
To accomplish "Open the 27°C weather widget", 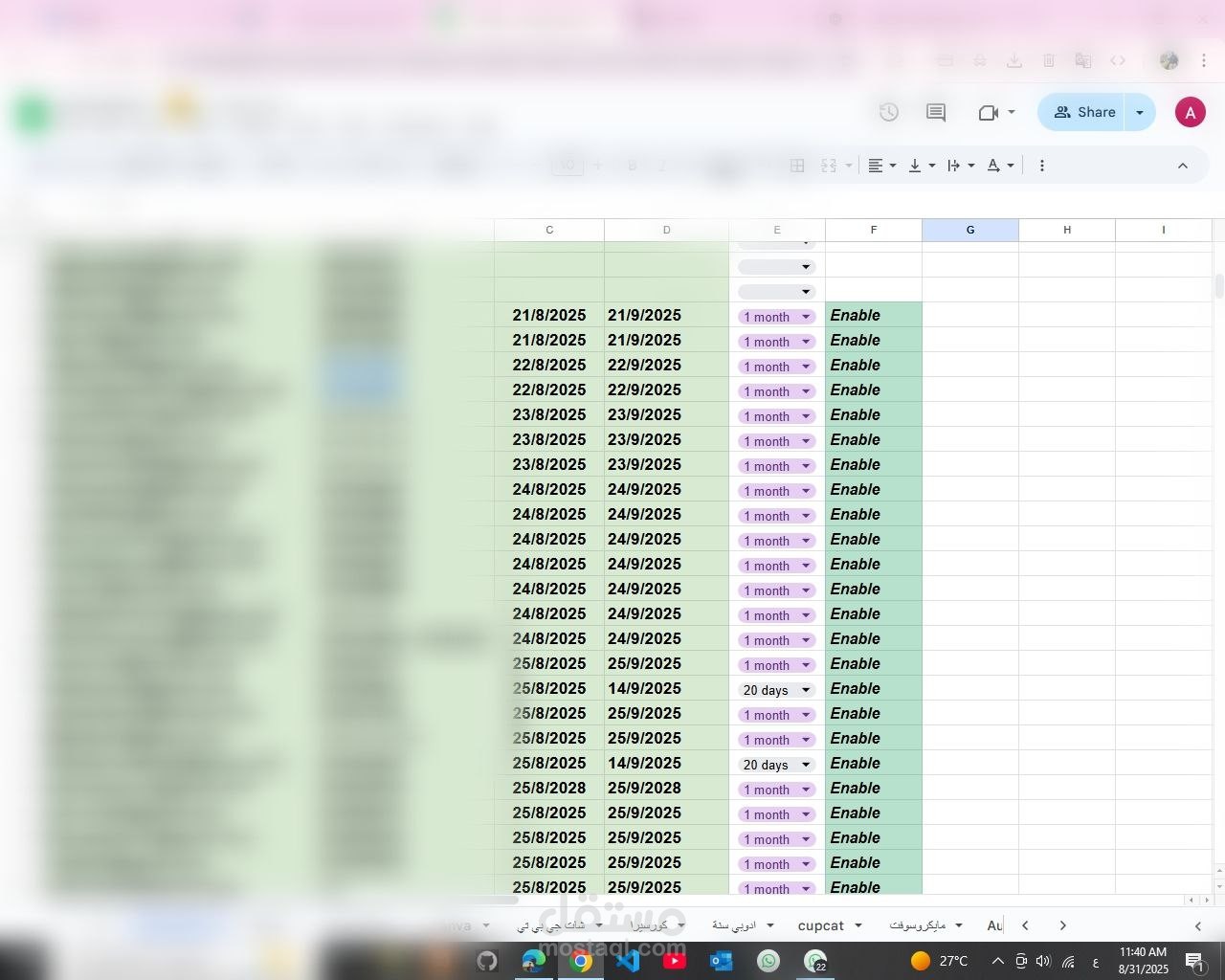I will (x=939, y=961).
